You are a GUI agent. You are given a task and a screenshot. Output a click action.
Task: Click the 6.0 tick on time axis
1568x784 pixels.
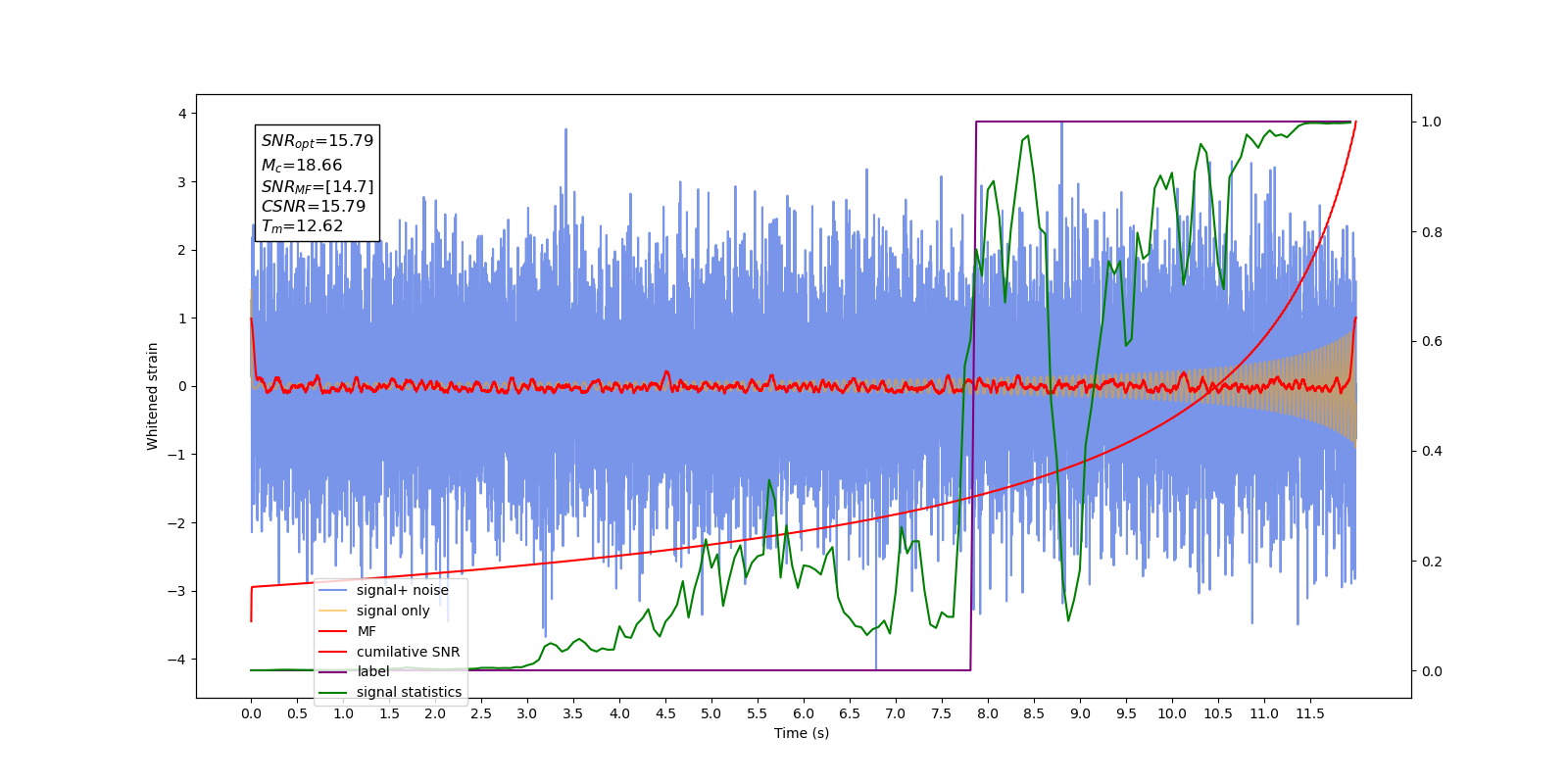coord(804,713)
